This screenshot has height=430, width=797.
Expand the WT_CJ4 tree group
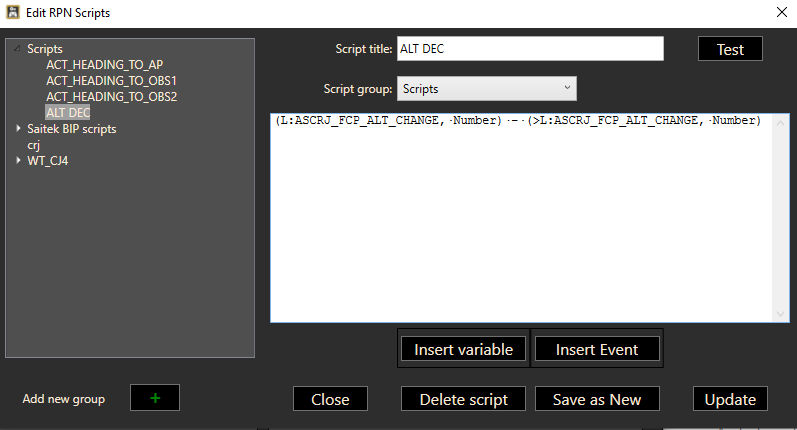pyautogui.click(x=18, y=161)
